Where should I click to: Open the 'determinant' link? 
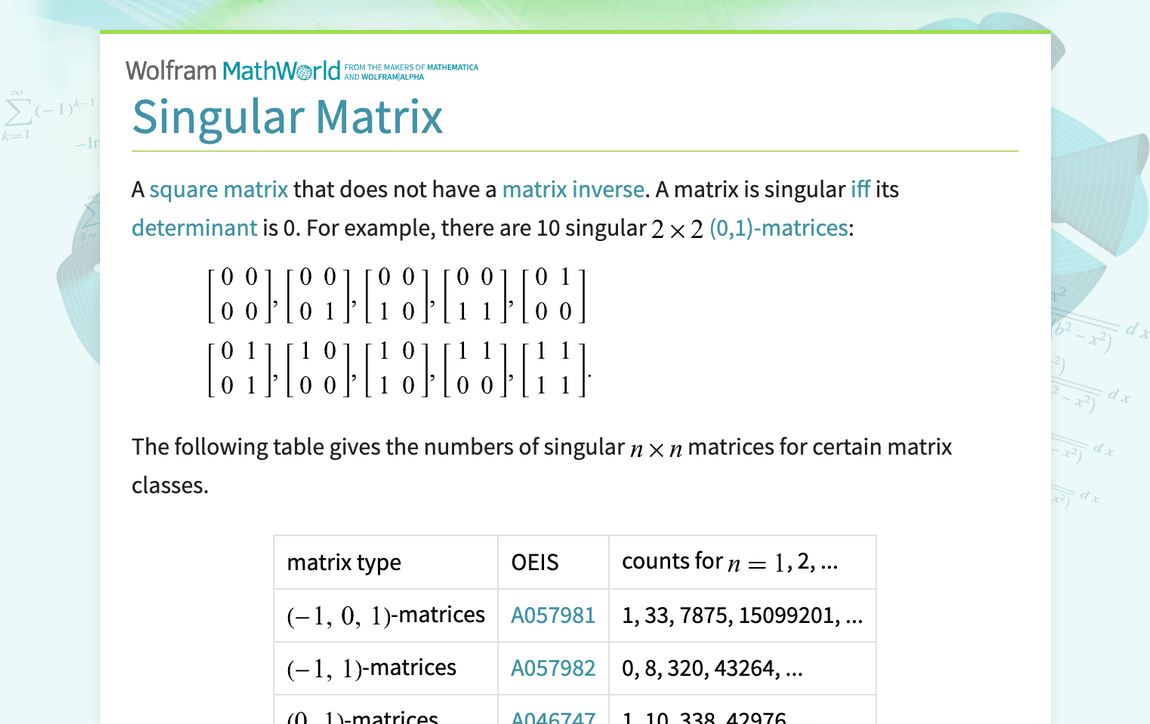coord(194,228)
